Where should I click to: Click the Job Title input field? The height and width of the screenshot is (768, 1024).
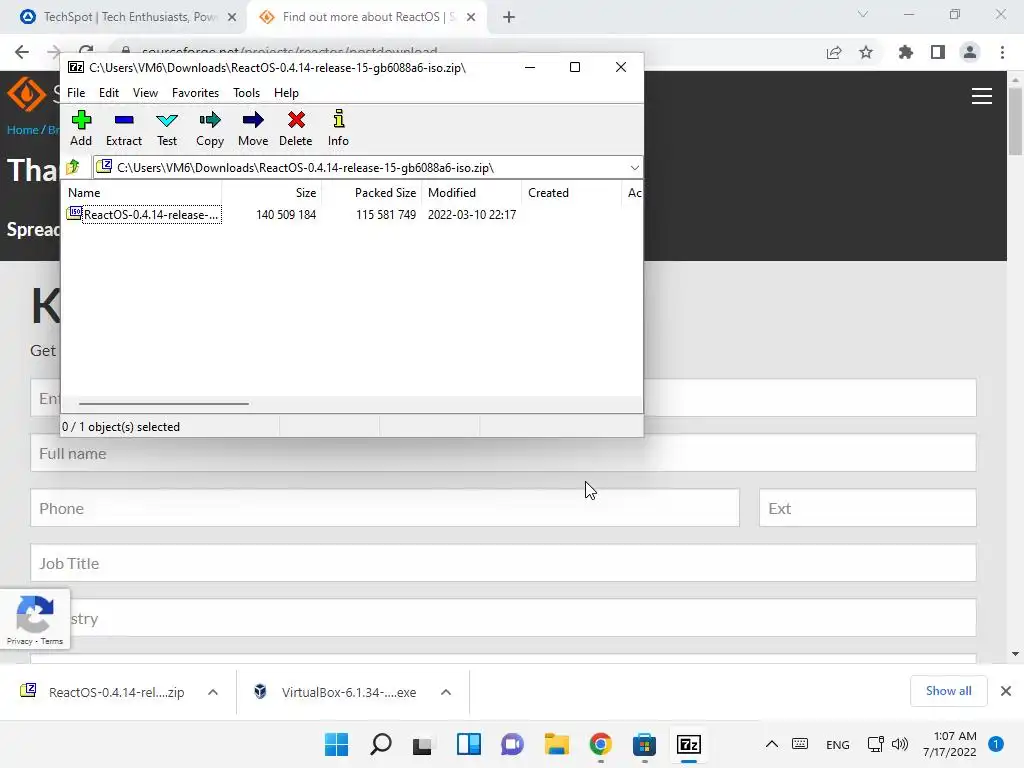tap(503, 563)
